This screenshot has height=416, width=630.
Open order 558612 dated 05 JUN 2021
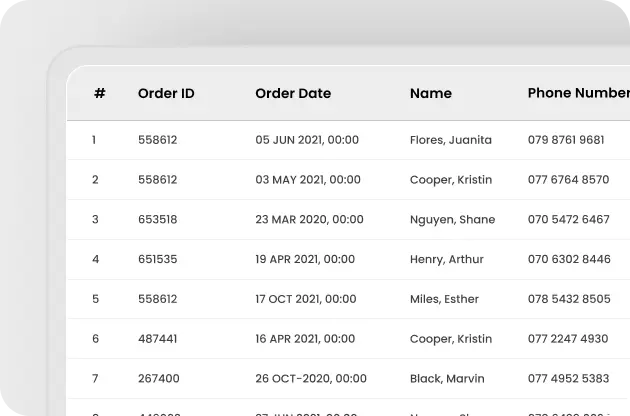[158, 140]
